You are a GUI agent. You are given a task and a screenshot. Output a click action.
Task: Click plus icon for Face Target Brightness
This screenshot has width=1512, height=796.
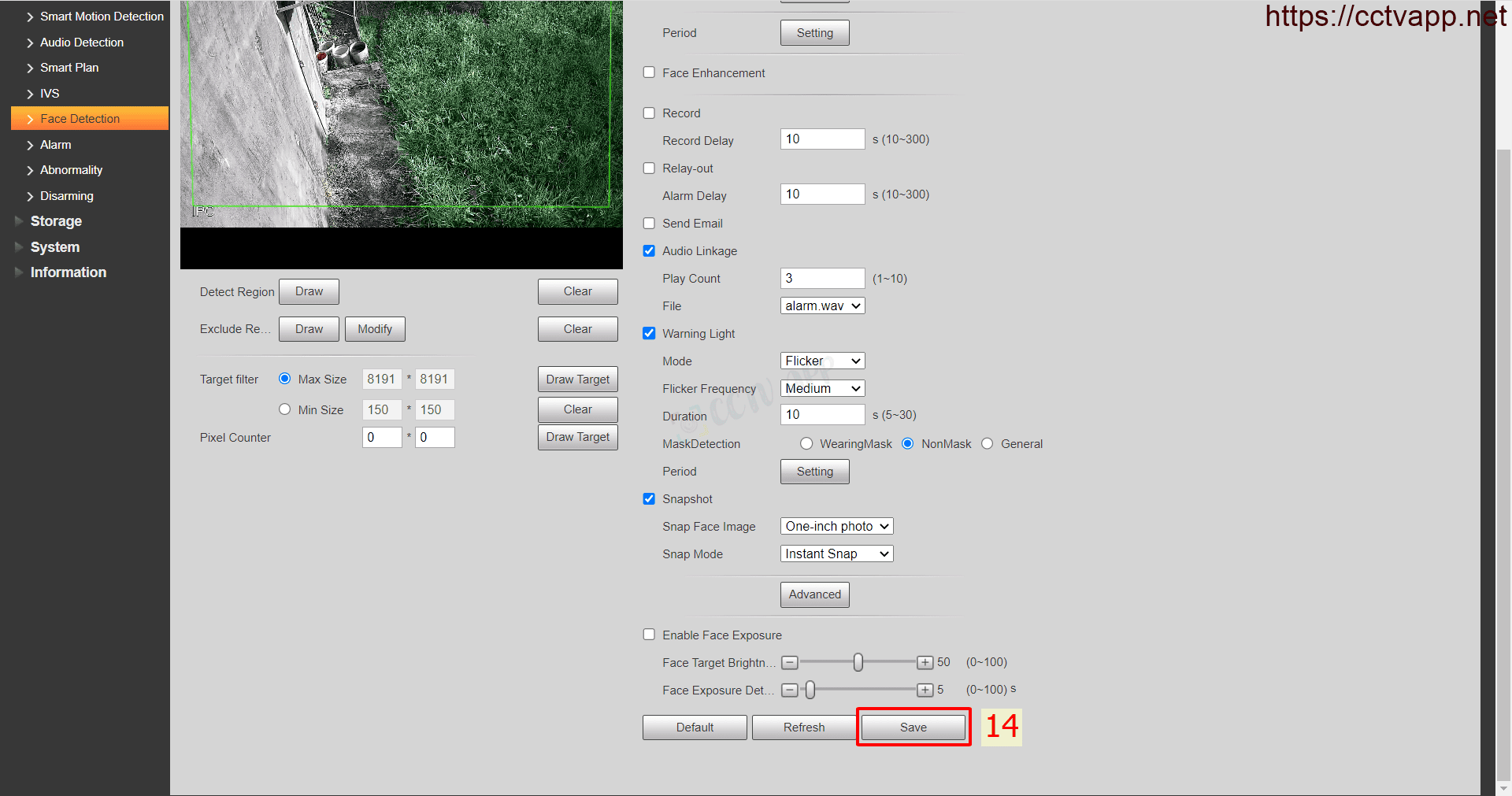coord(925,663)
